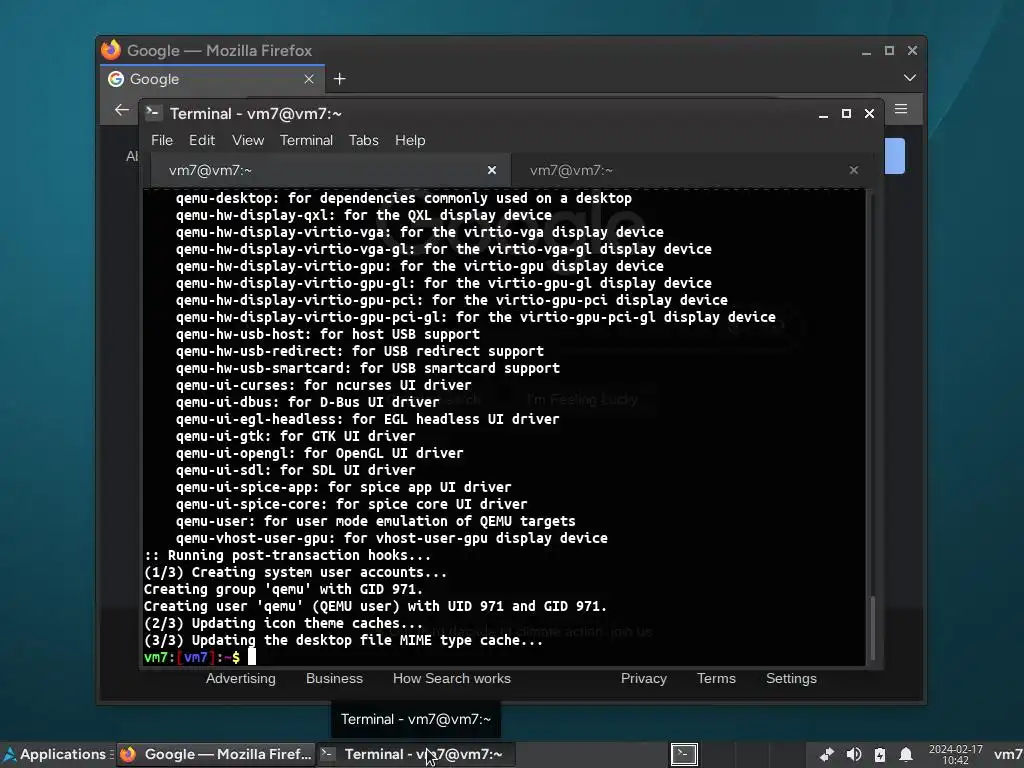Open the Edit menu in Terminal

(202, 140)
